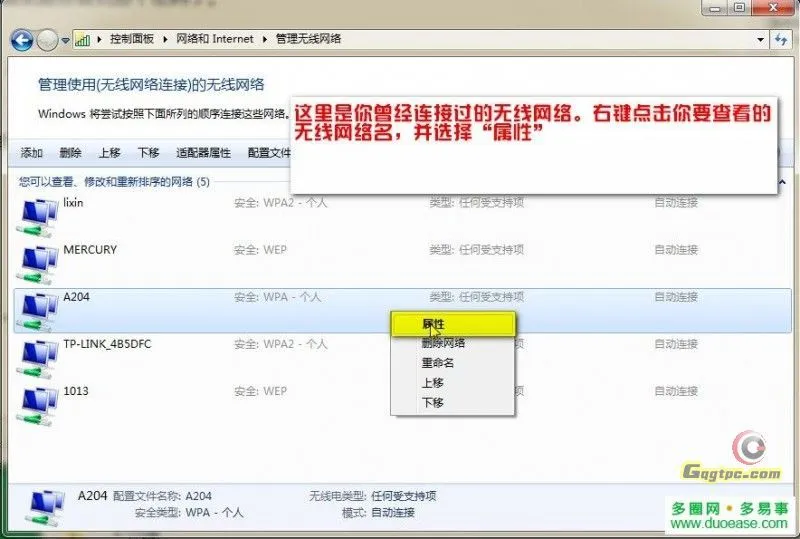Screen dimensions: 800x539
Task: Click 模式: 自动连接 in details pane
Action: point(378,512)
